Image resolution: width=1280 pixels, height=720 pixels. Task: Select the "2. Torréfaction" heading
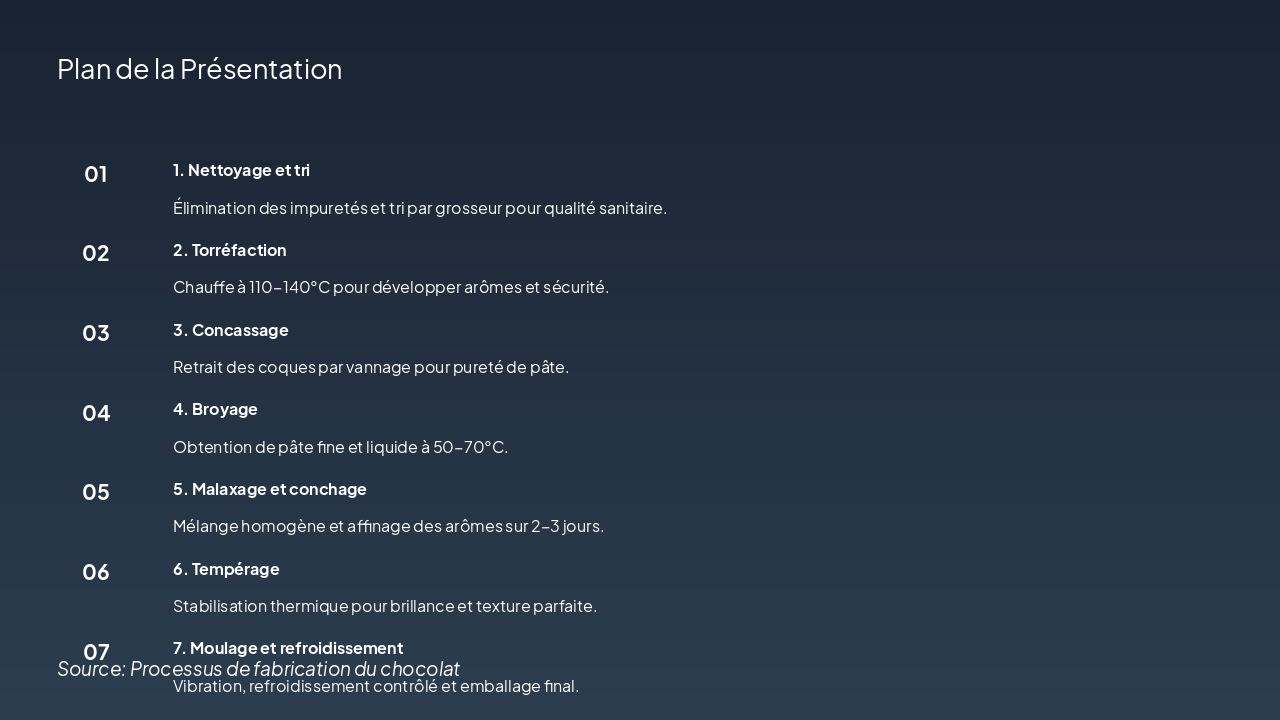(229, 250)
